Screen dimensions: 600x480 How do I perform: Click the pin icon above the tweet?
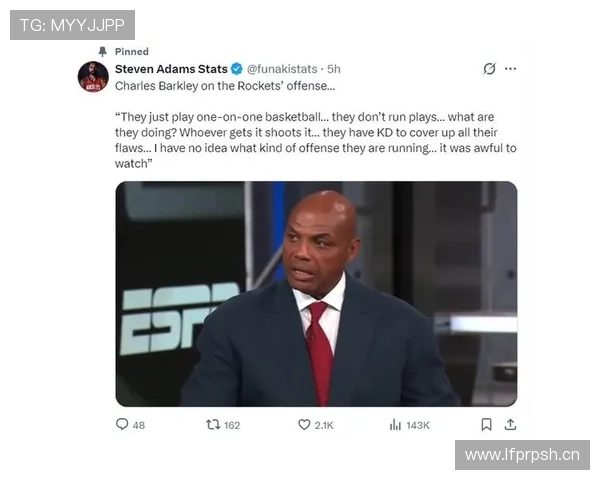click(x=102, y=52)
